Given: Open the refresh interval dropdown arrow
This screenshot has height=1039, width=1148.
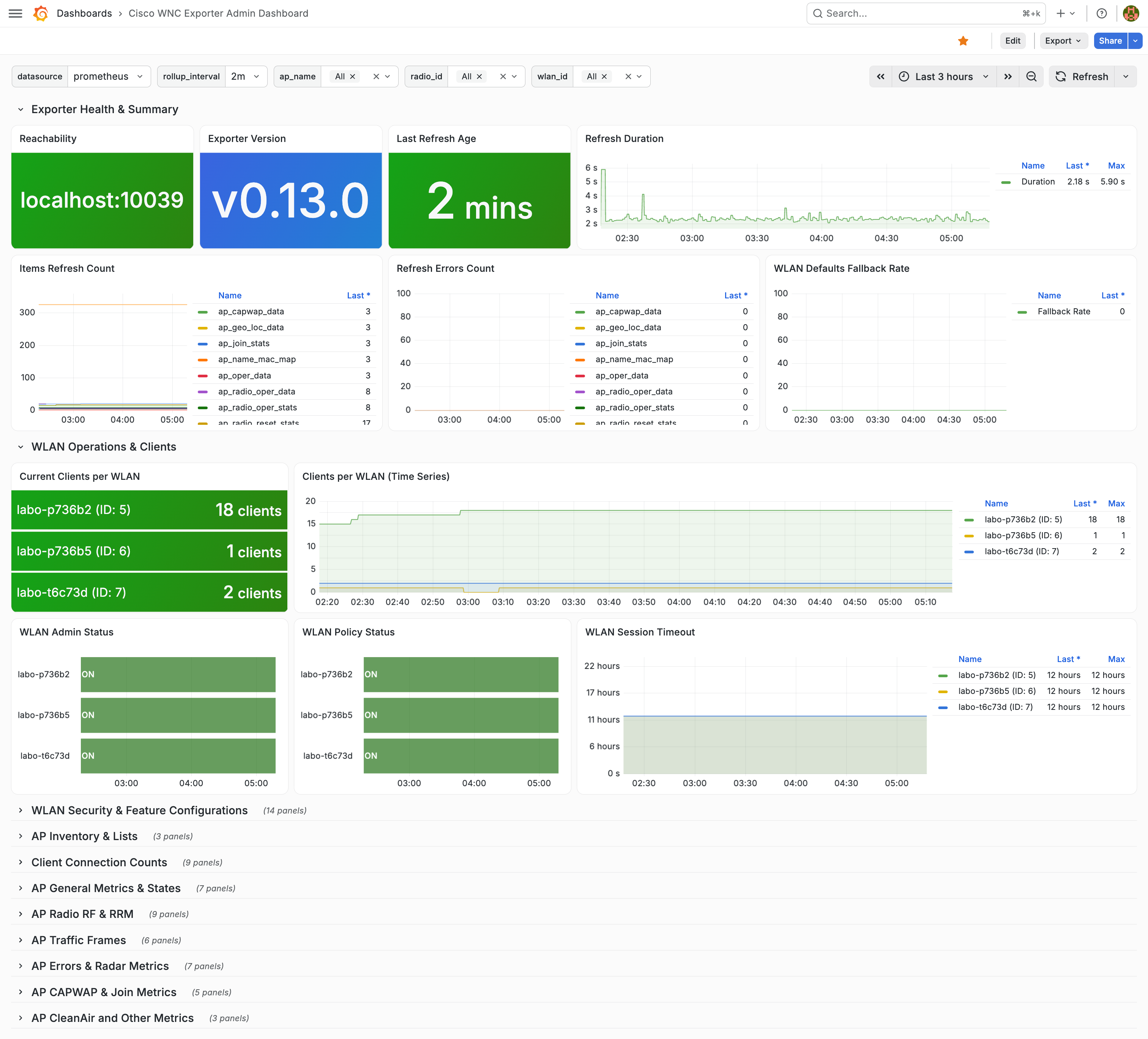Looking at the screenshot, I should pos(1126,76).
